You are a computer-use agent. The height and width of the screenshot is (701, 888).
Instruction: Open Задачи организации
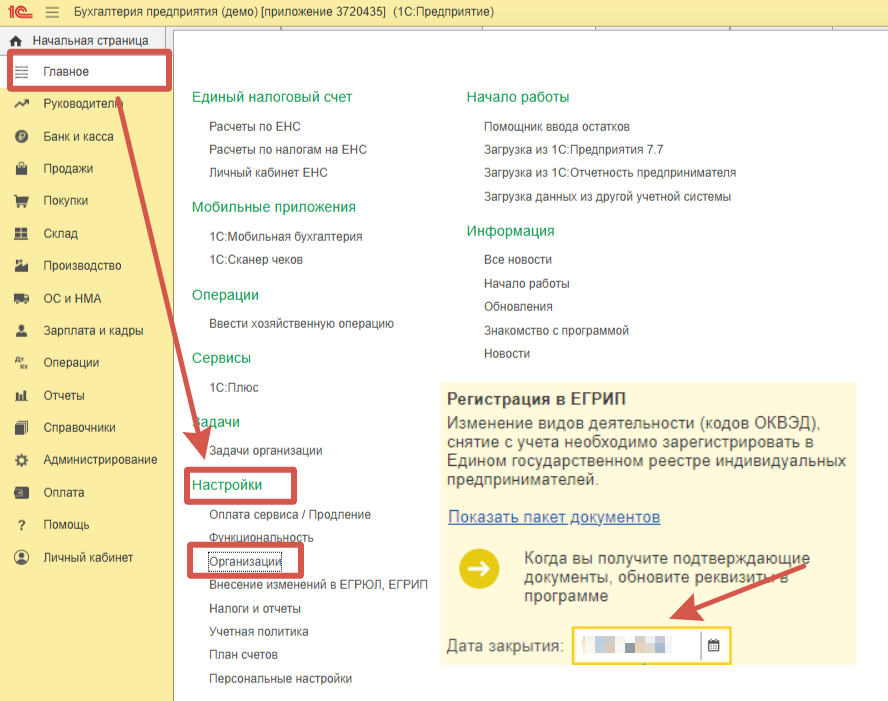pos(266,451)
